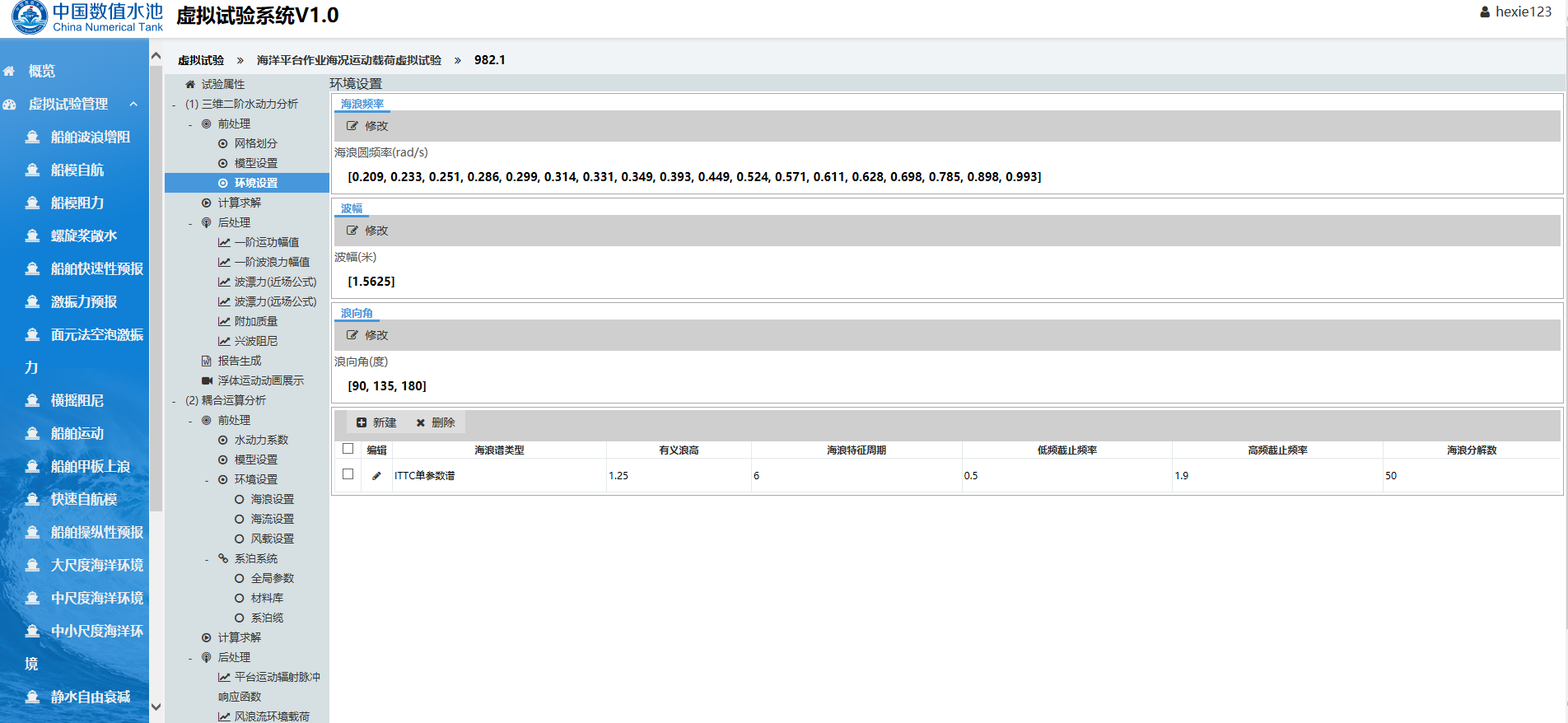This screenshot has width=1568, height=723.
Task: Click the sidebar scrollbar down arrow
Action: pos(156,707)
